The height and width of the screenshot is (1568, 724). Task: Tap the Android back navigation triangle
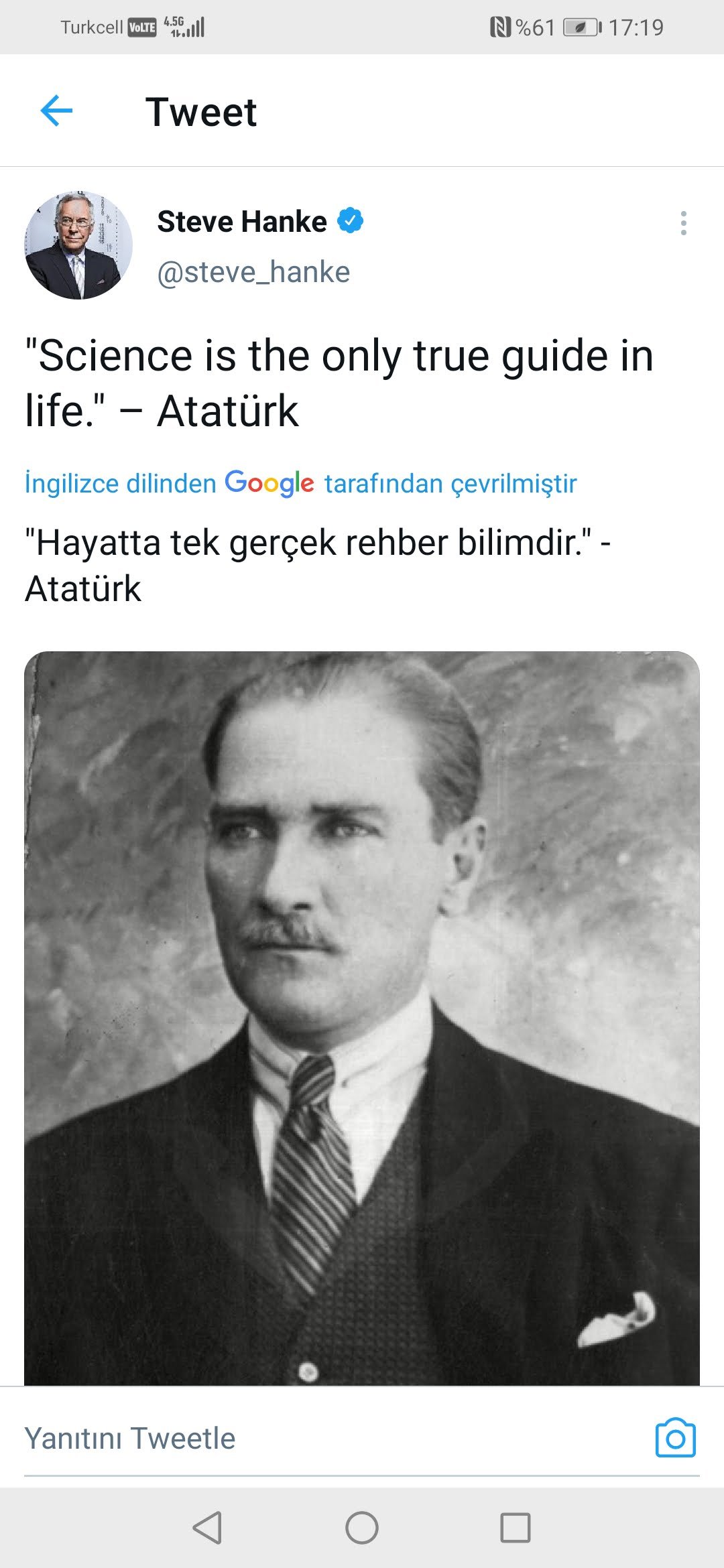pos(207,1528)
